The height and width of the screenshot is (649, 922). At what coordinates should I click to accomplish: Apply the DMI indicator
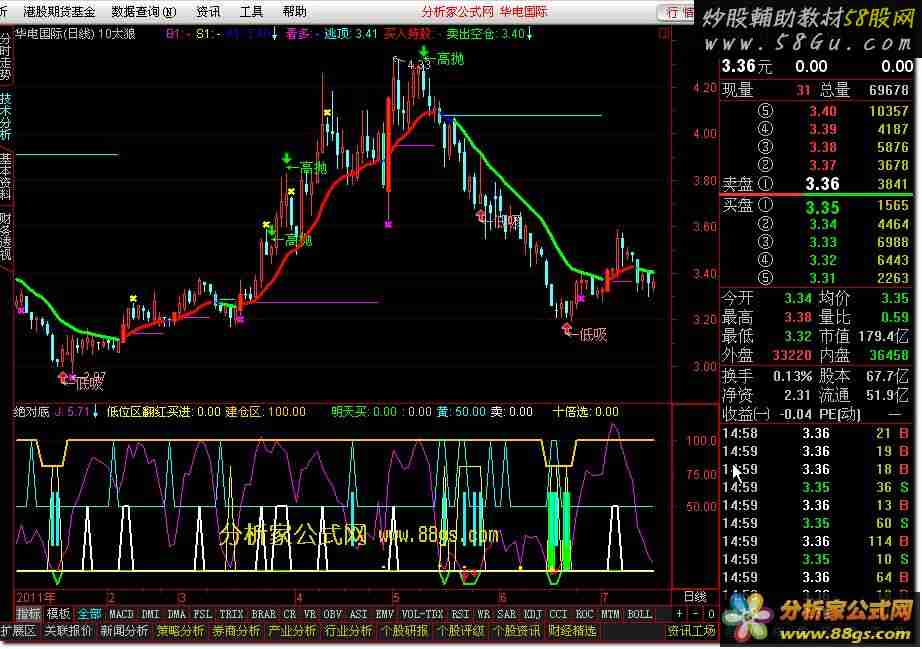click(151, 614)
